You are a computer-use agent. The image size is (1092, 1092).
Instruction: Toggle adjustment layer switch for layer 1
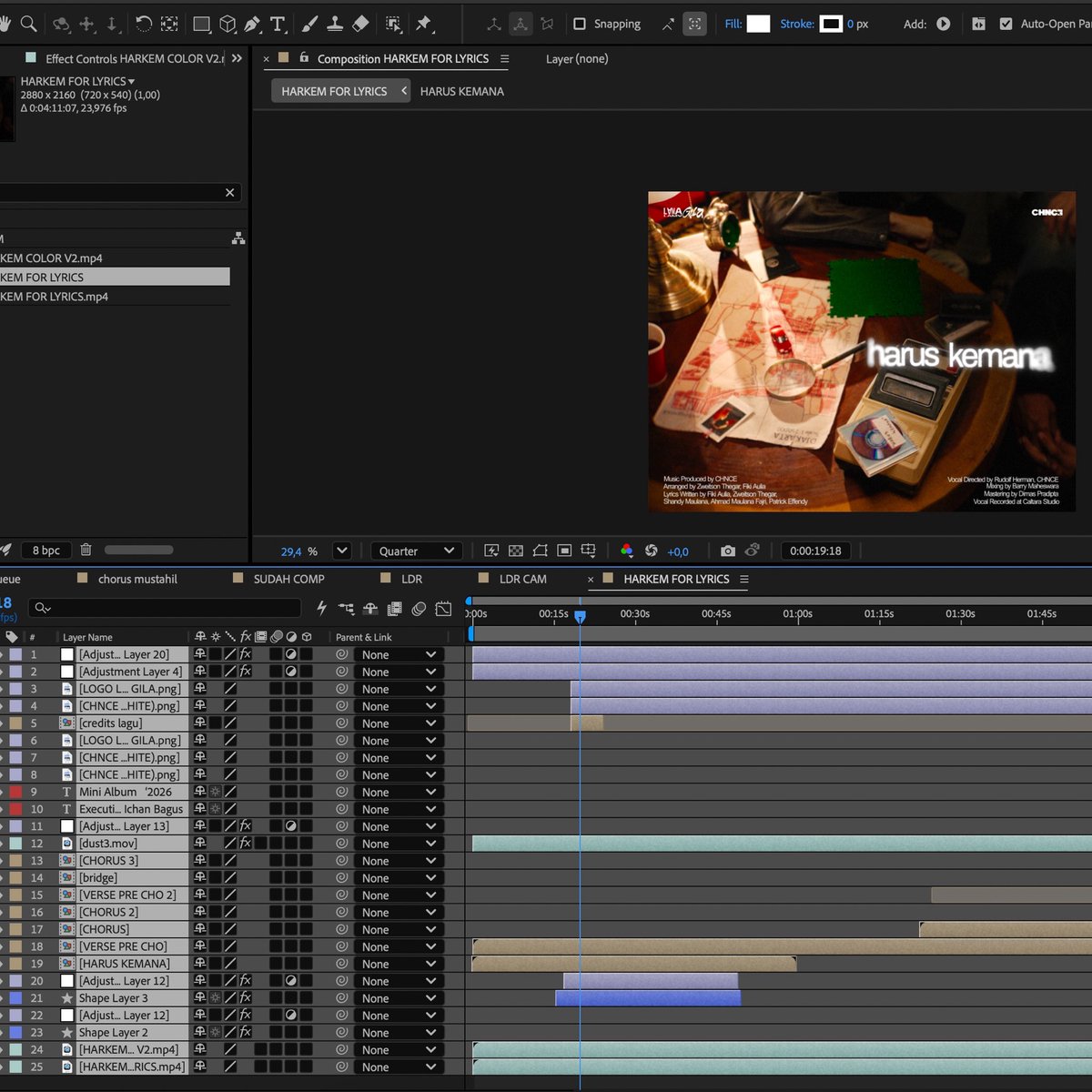[291, 654]
